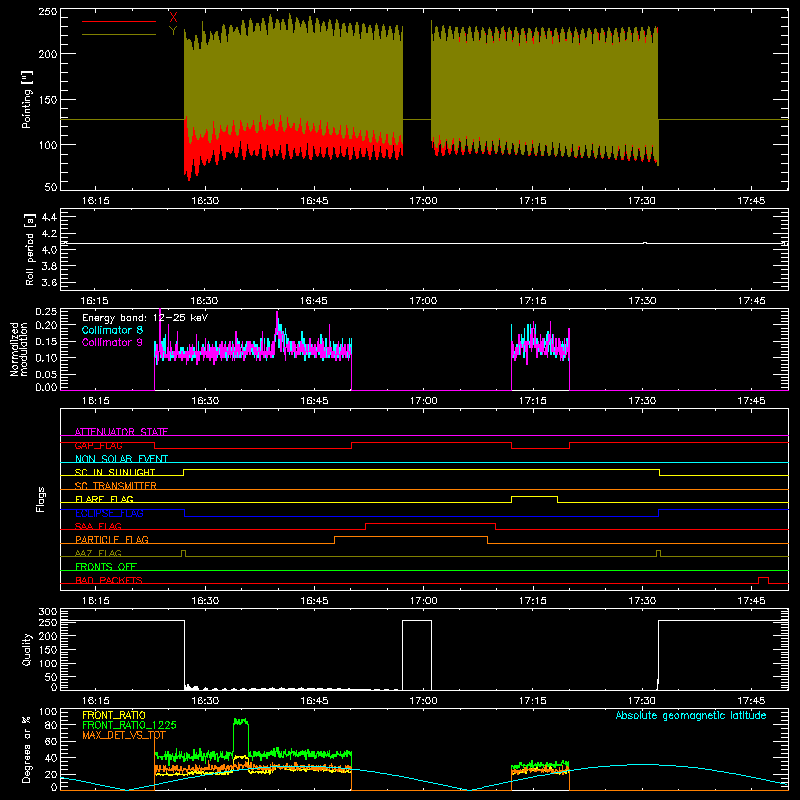Click the red X legend label
This screenshot has height=800, width=800.
(173, 18)
